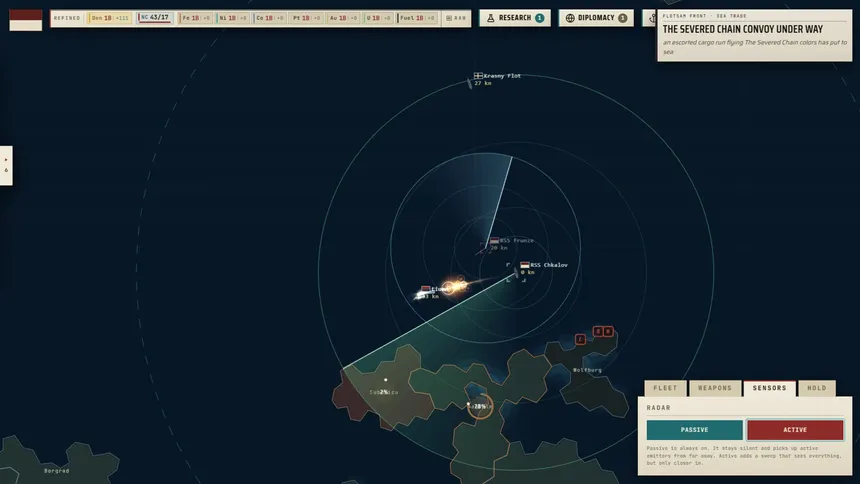Click the left of the two paired red markers
The height and width of the screenshot is (484, 860).
598,331
